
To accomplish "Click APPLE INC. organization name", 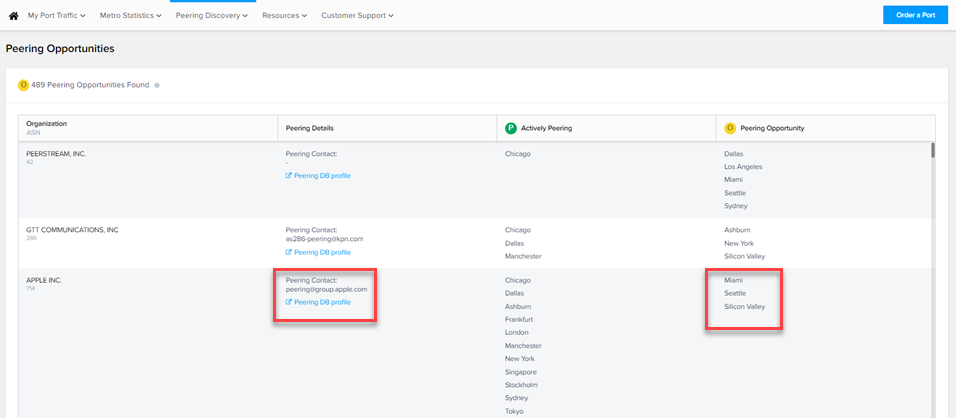I will pos(44,281).
